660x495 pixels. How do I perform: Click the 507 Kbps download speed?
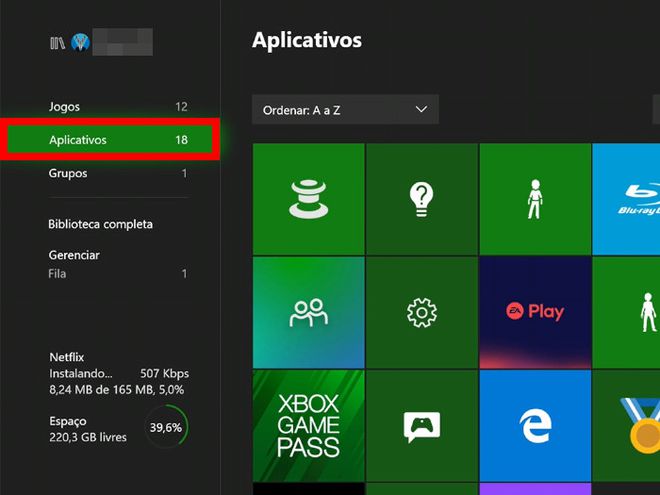coord(165,373)
